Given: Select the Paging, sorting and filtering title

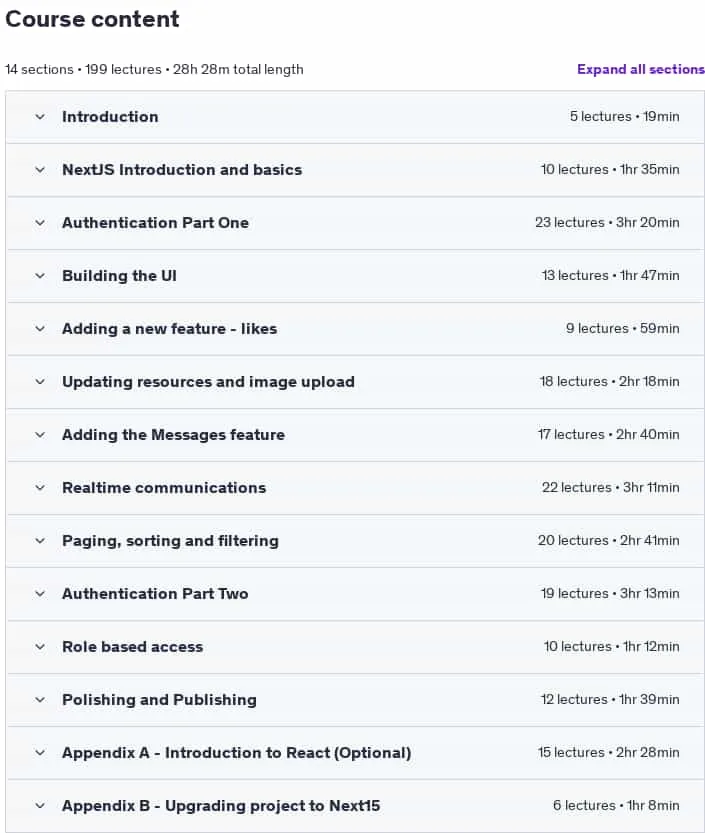Looking at the screenshot, I should point(170,541).
